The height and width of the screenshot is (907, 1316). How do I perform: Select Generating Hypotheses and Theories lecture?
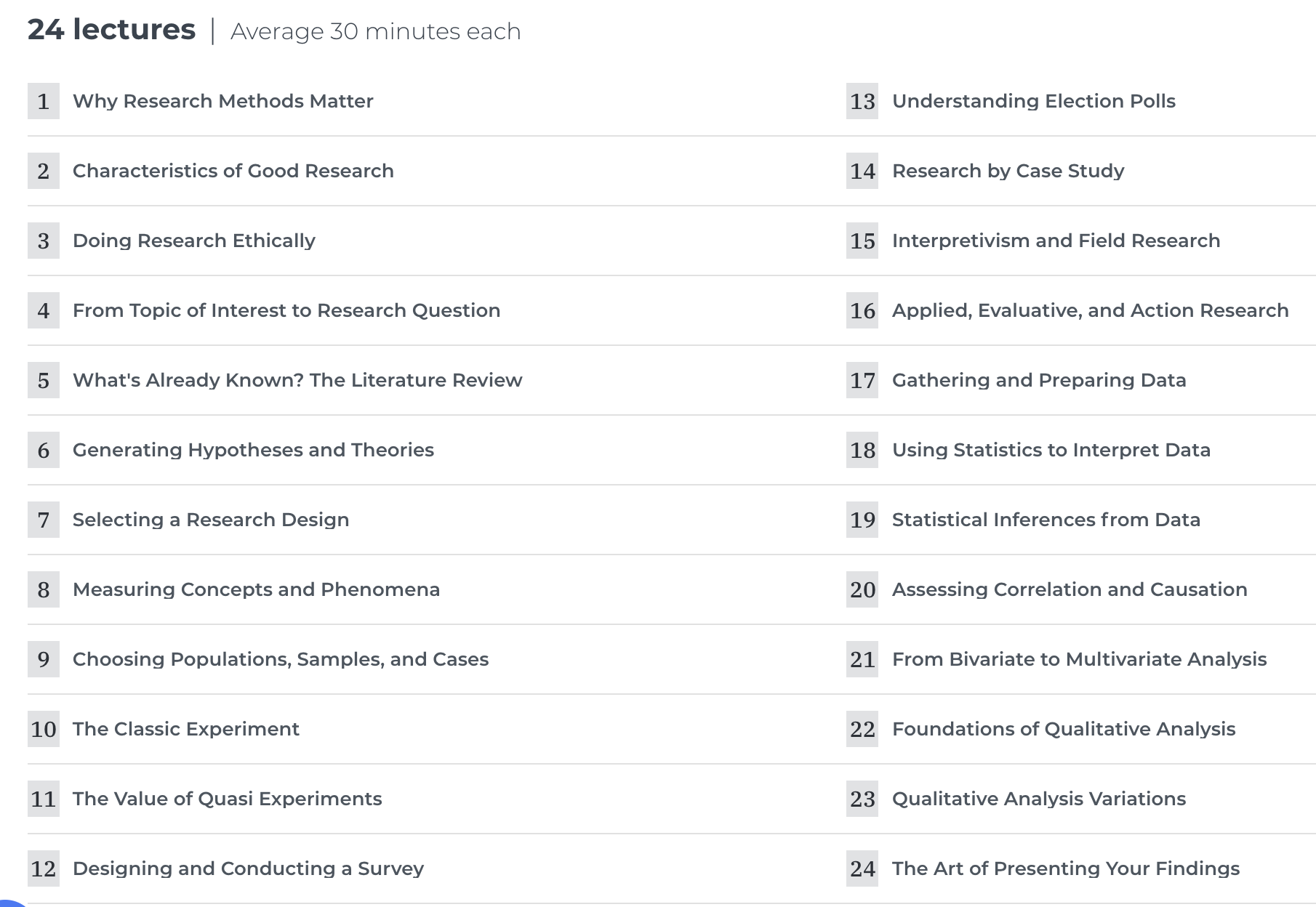253,450
